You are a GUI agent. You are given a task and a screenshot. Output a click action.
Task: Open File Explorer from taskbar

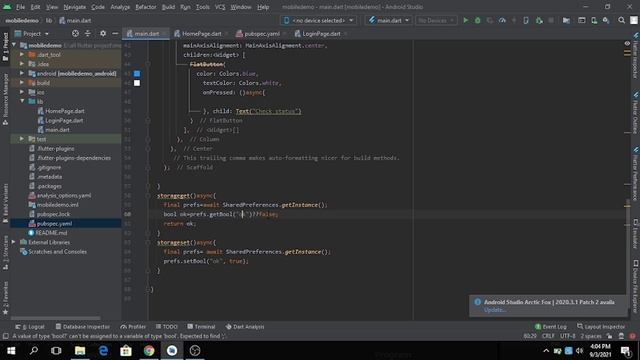point(80,351)
